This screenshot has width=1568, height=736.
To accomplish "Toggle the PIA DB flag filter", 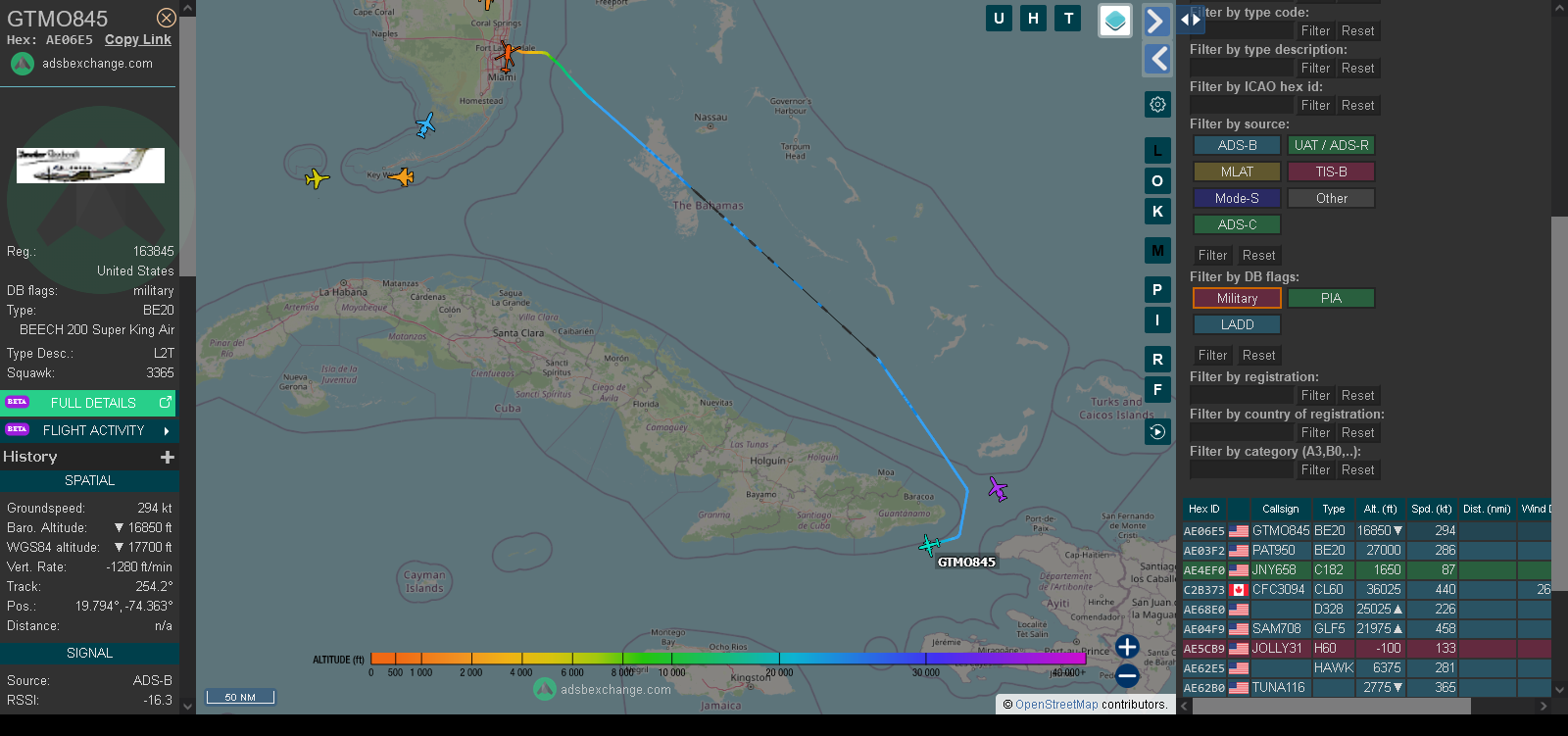I will pos(1331,298).
